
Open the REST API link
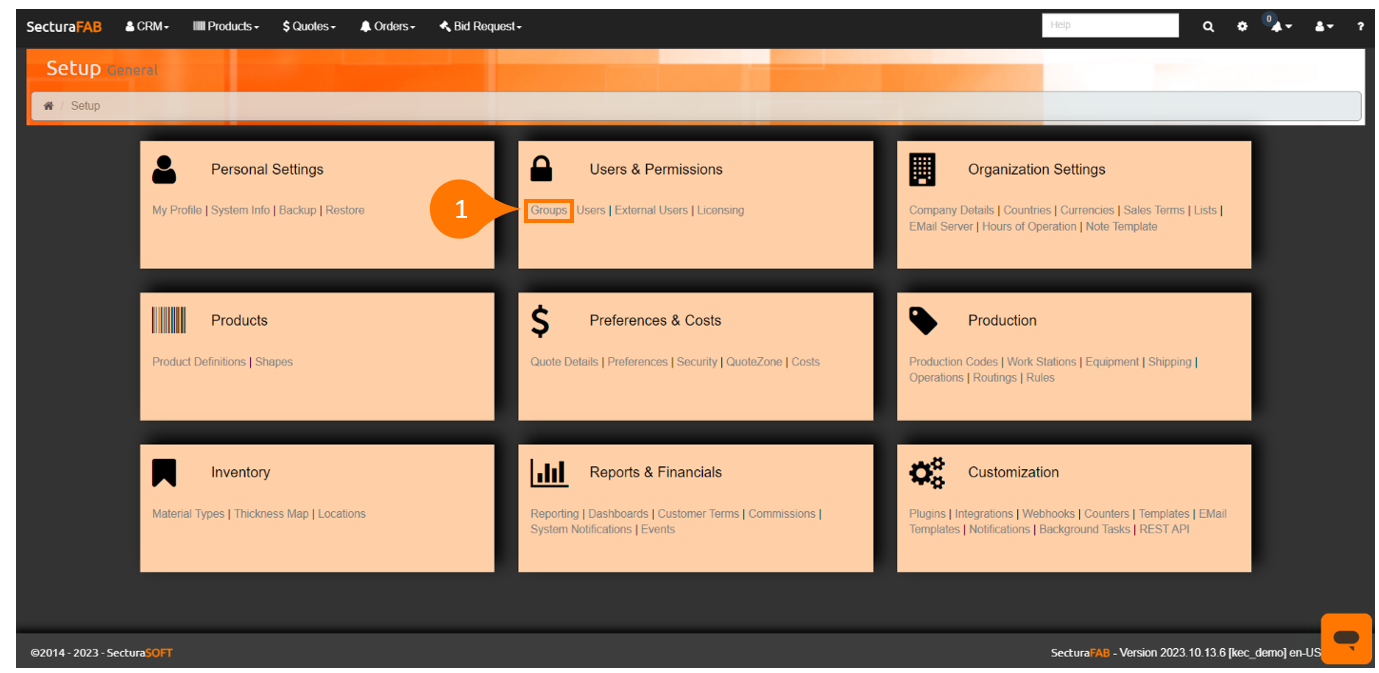[x=1164, y=530]
